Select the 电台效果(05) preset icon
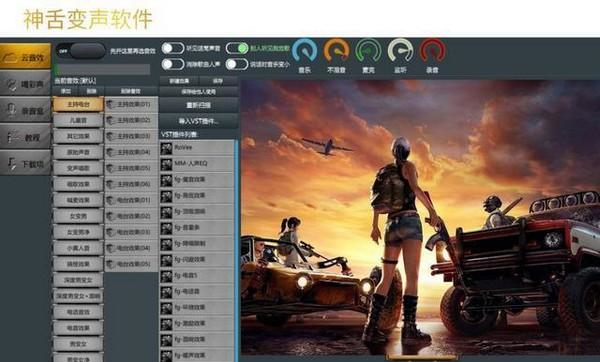The width and height of the screenshot is (600, 362). (111, 264)
